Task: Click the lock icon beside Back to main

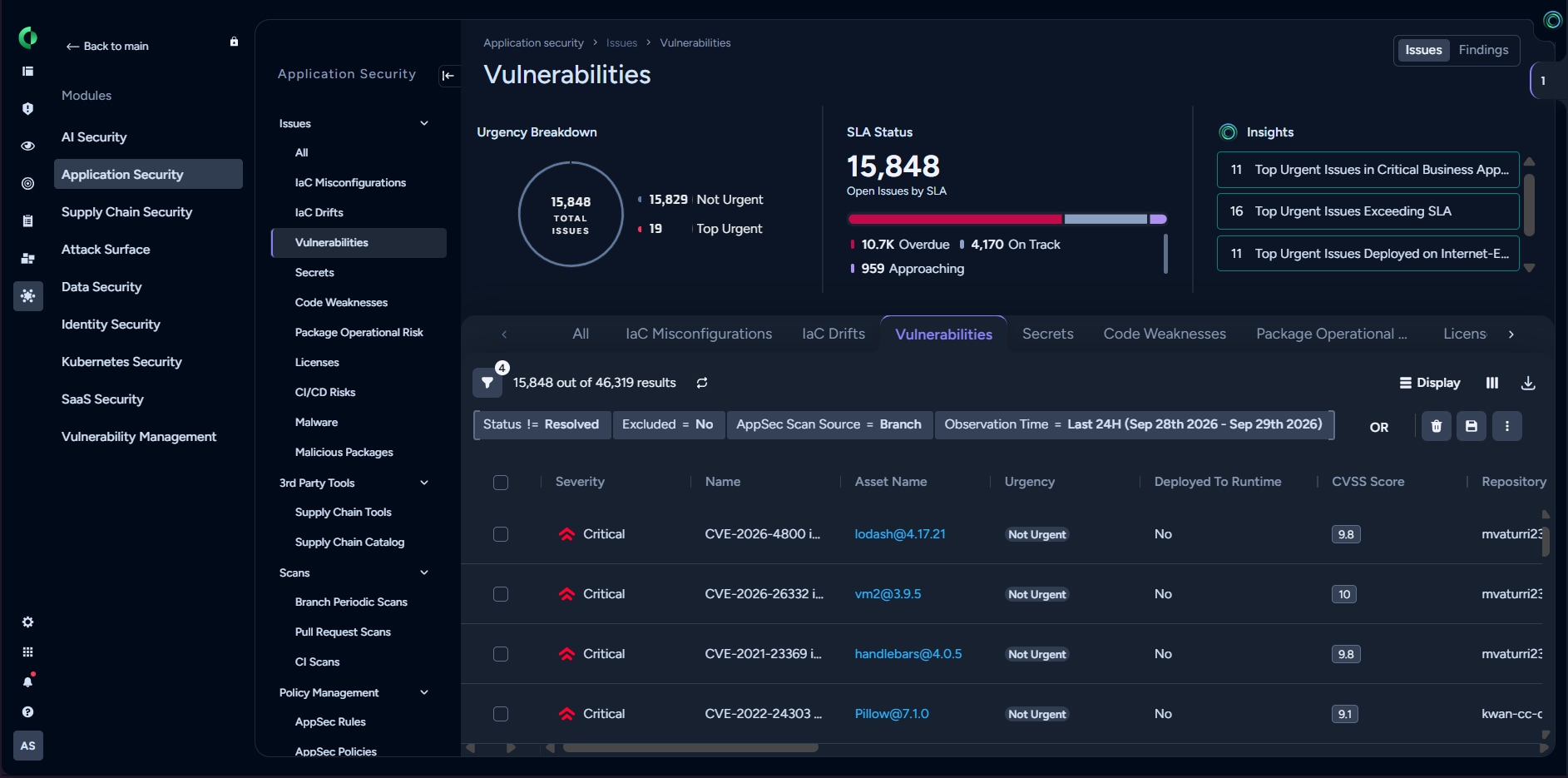Action: point(234,42)
